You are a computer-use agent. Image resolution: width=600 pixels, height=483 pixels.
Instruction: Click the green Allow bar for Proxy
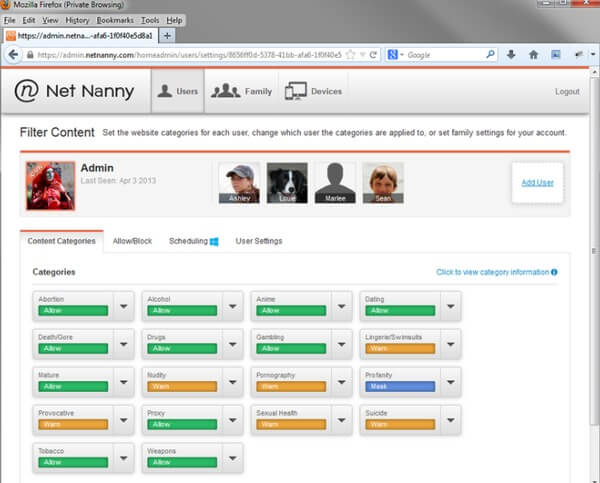182,424
